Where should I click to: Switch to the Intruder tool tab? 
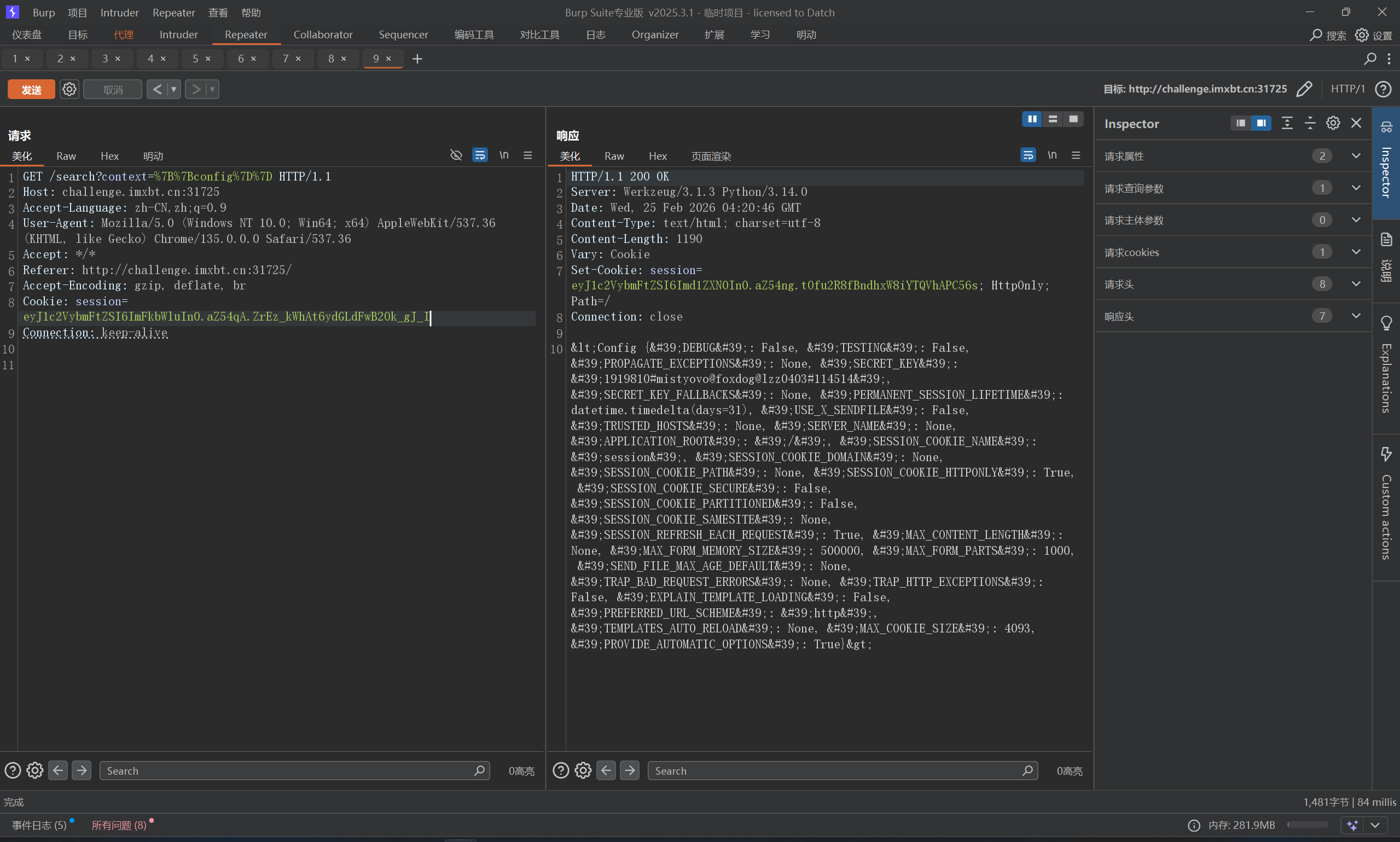coord(178,35)
